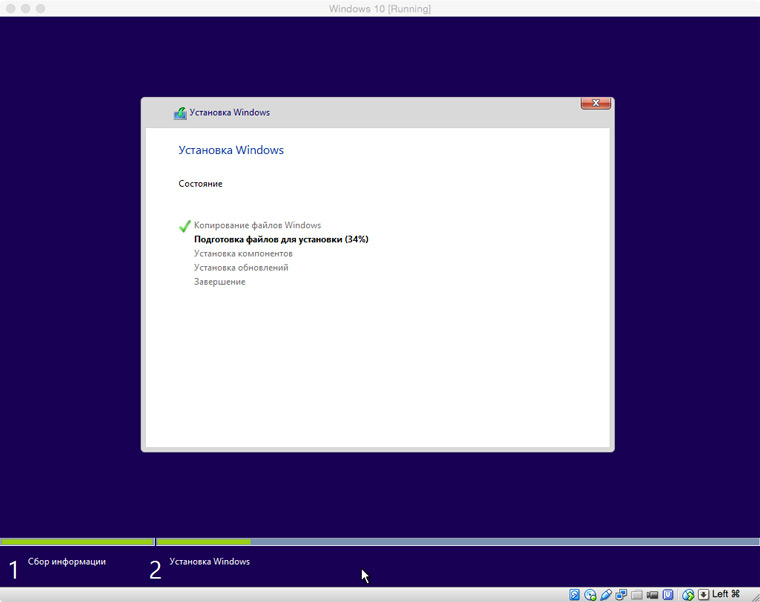Screen dimensions: 760x602
Task: Click the keyboard capture arrow indicator
Action: [x=703, y=594]
